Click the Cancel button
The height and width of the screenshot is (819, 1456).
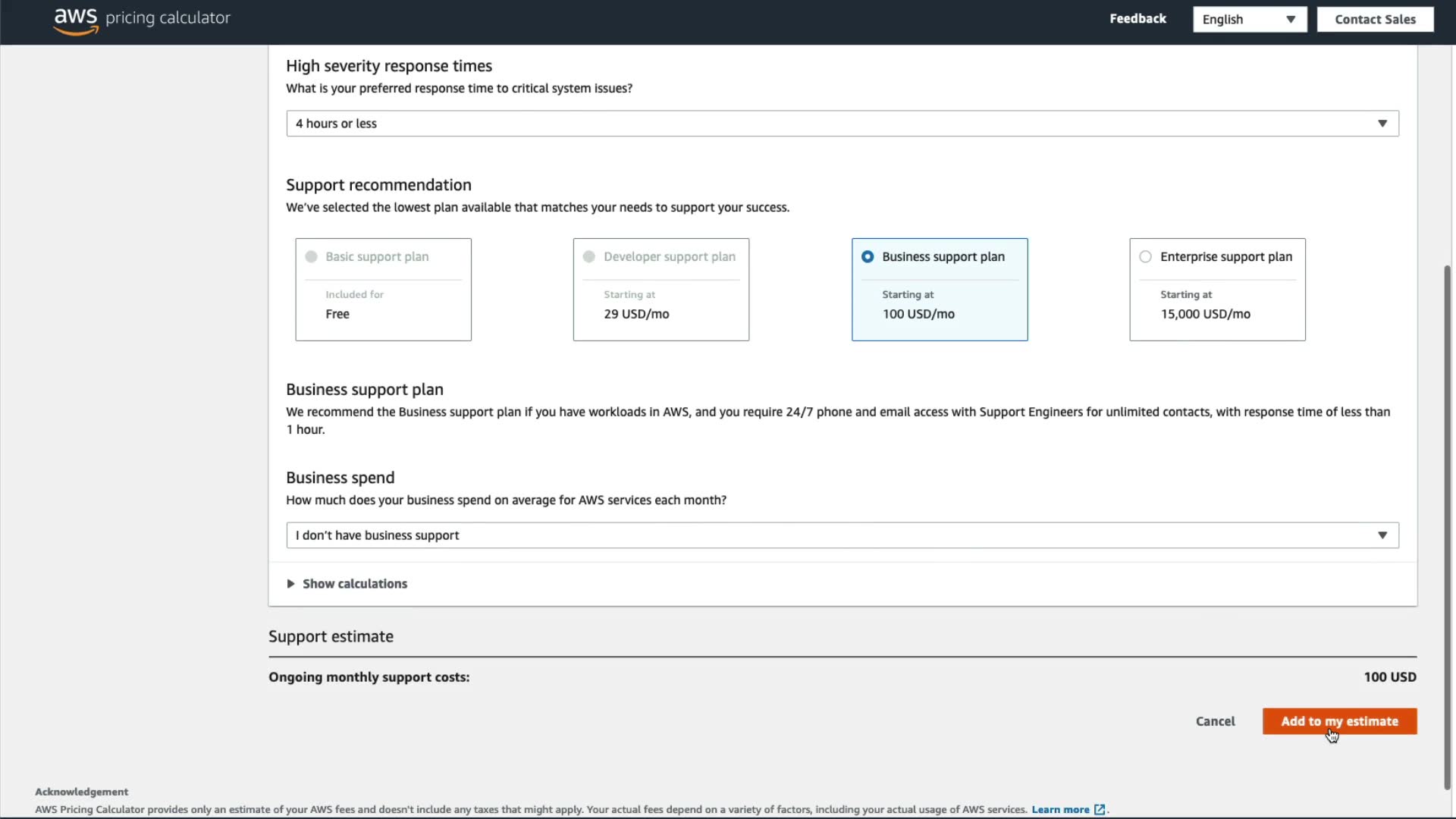tap(1215, 721)
